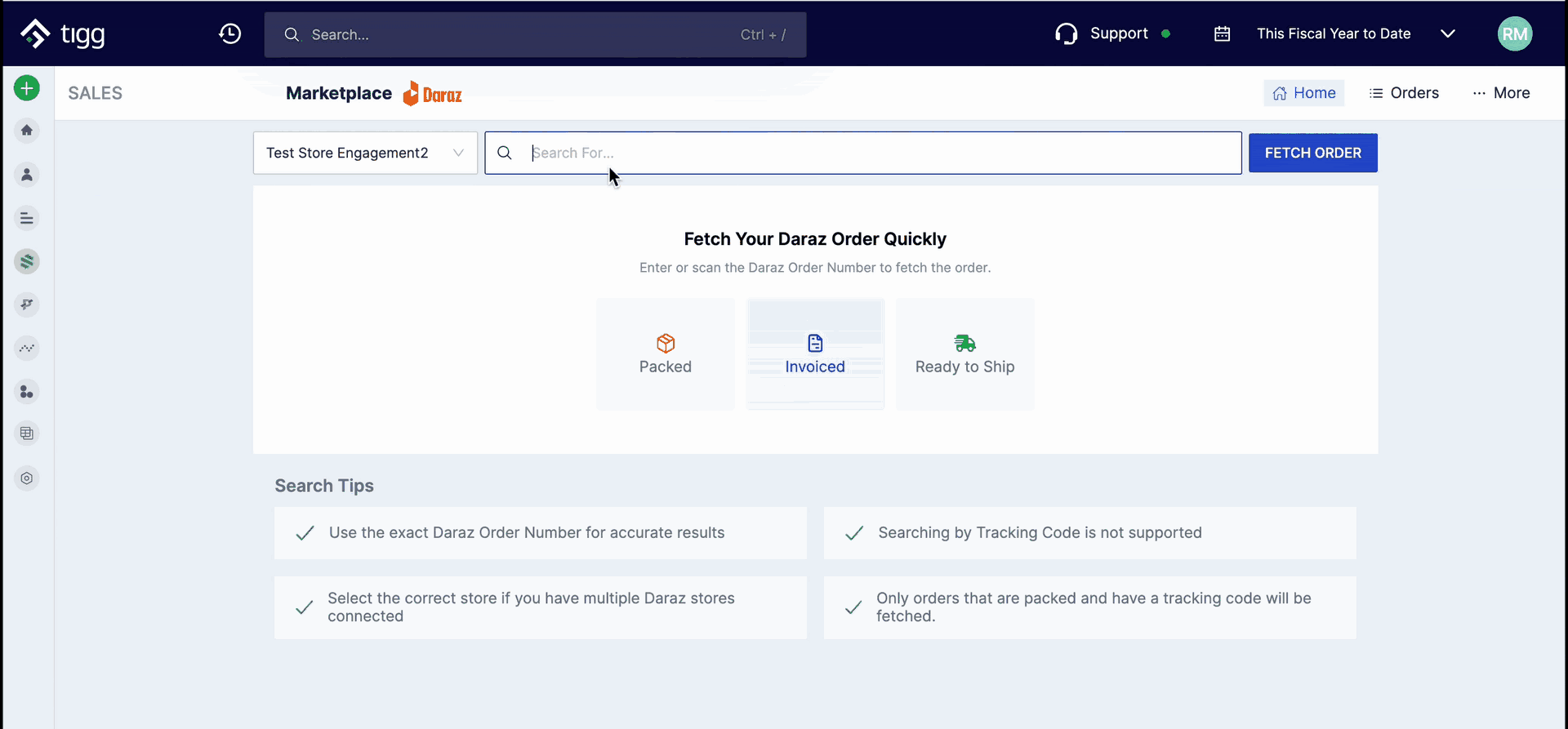Open the Test Store Engagement2 store dropdown
This screenshot has height=729, width=1568.
365,153
